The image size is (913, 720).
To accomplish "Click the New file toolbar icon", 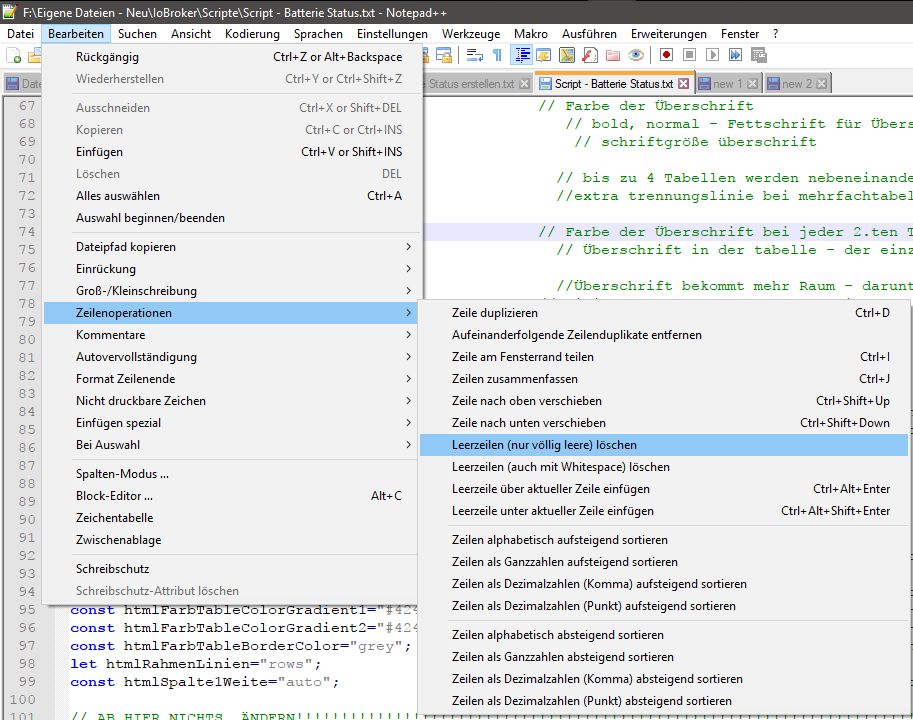I will coord(13,55).
